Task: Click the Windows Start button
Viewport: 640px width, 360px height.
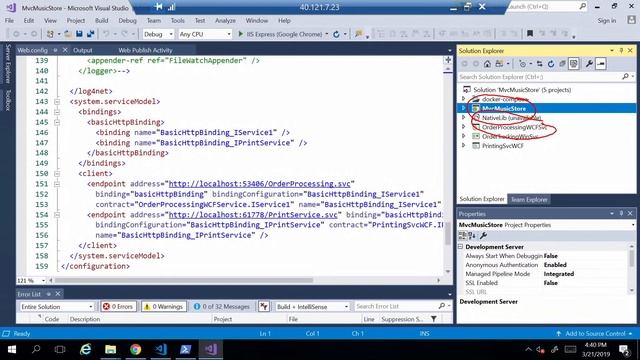Action: point(12,349)
